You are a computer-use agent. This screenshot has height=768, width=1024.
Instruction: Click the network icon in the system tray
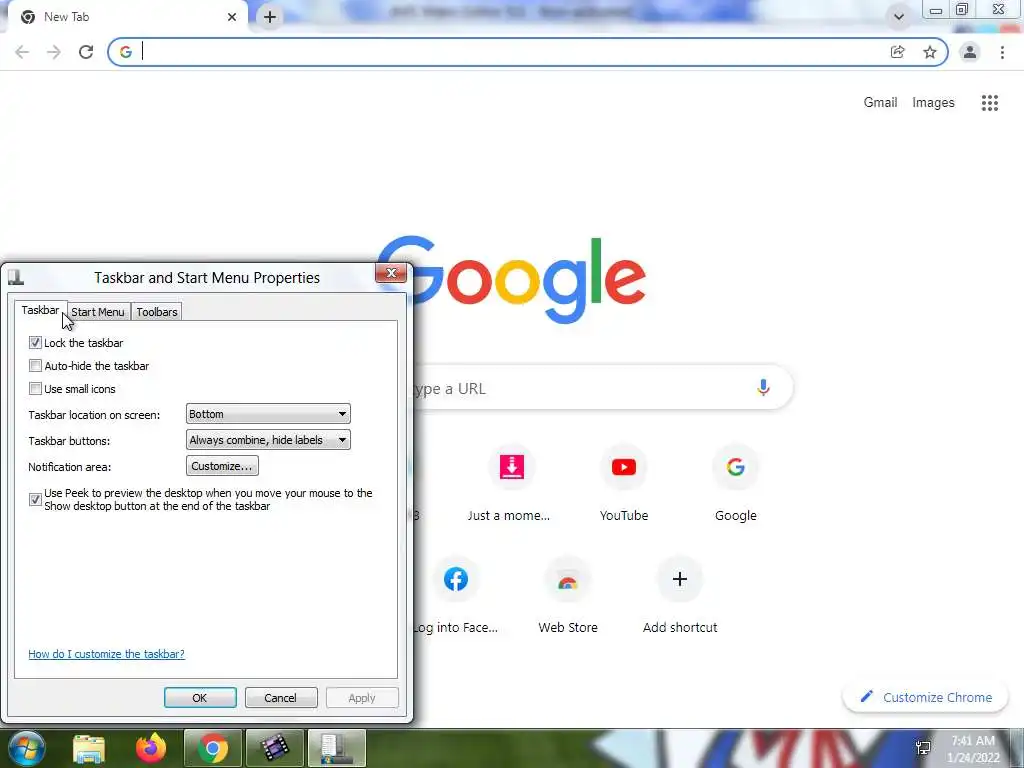coord(923,748)
